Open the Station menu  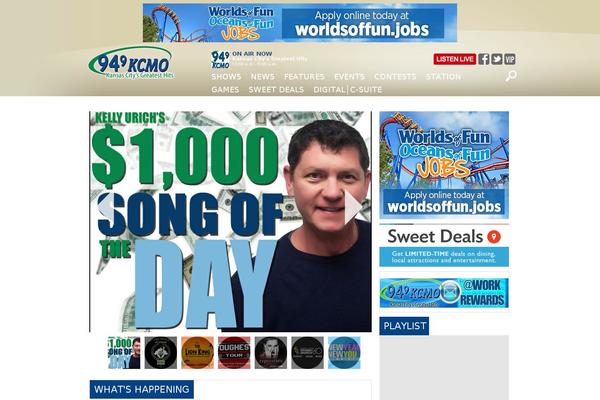(x=443, y=77)
